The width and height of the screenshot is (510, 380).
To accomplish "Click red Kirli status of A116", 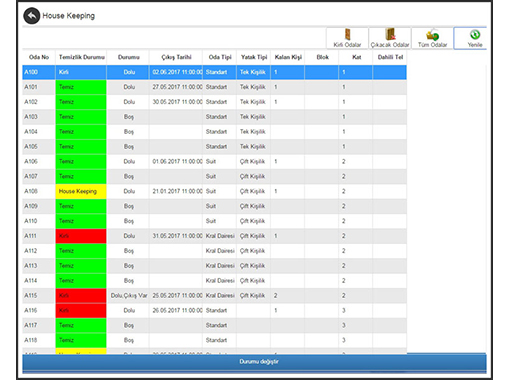I will [x=81, y=311].
